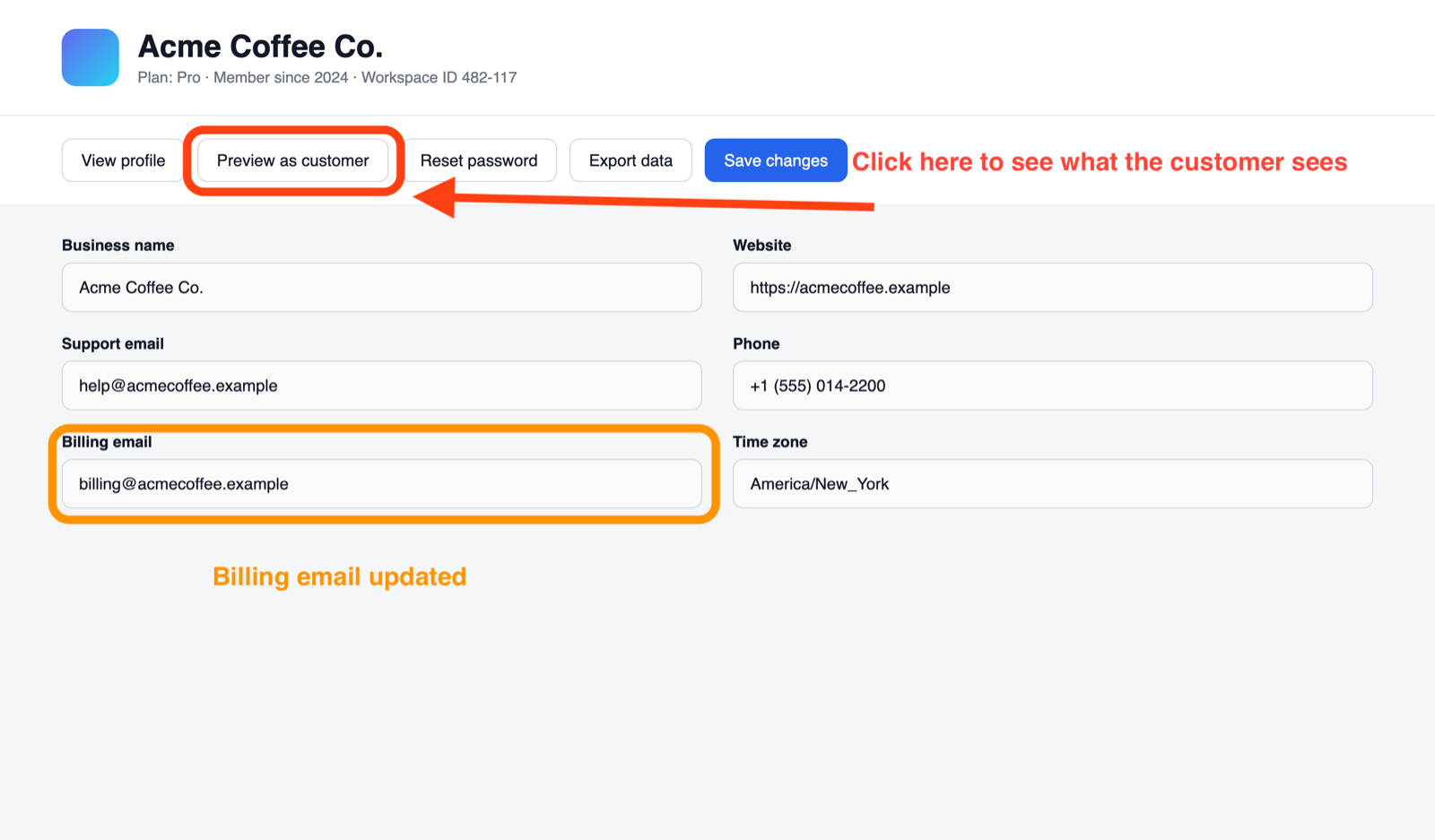Click the Phone label
1435x840 pixels.
tap(756, 344)
